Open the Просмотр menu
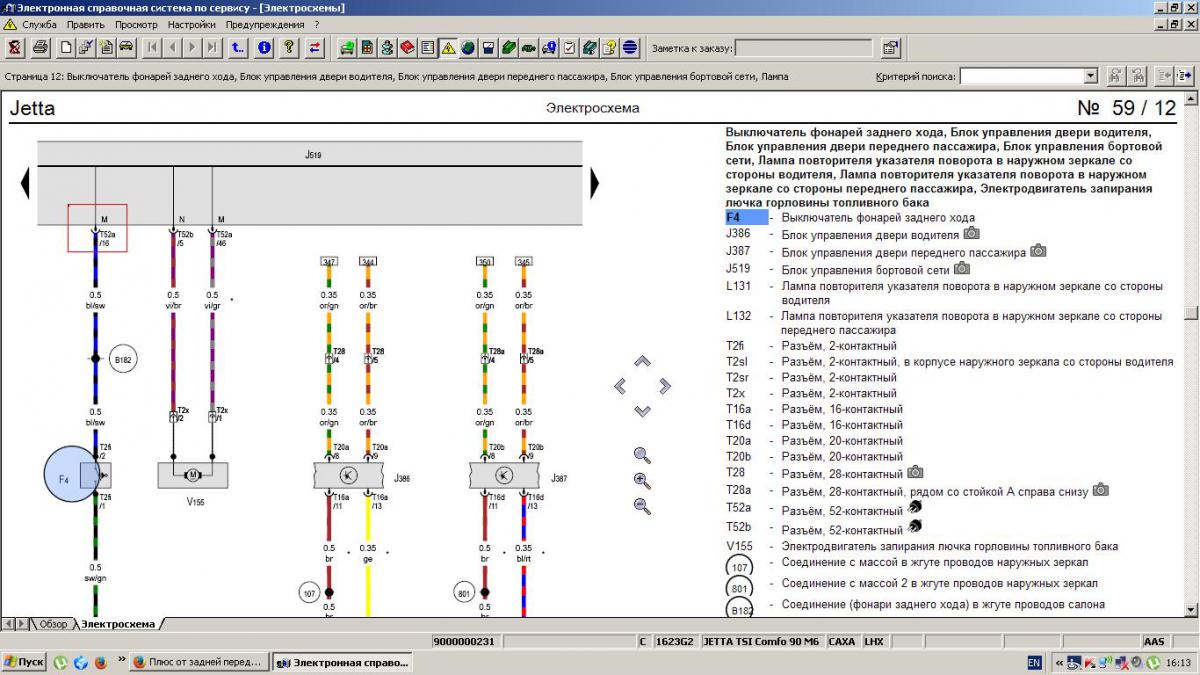The image size is (1200, 675). tap(136, 24)
